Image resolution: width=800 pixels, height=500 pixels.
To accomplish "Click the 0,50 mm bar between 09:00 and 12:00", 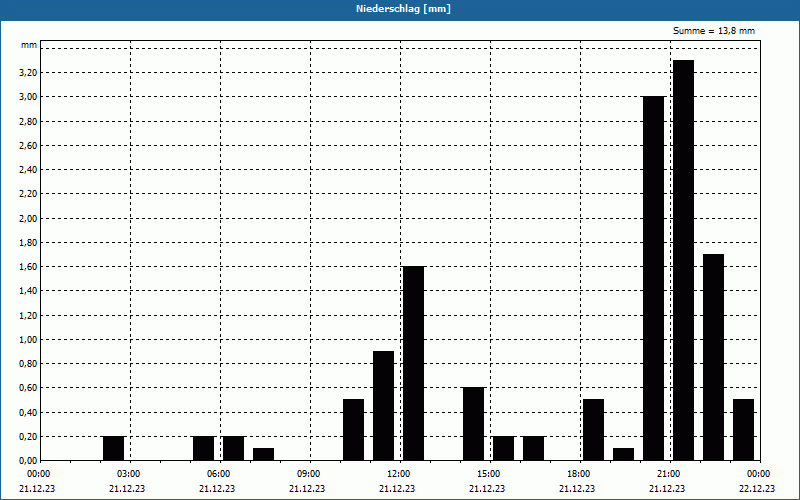I will (x=354, y=430).
